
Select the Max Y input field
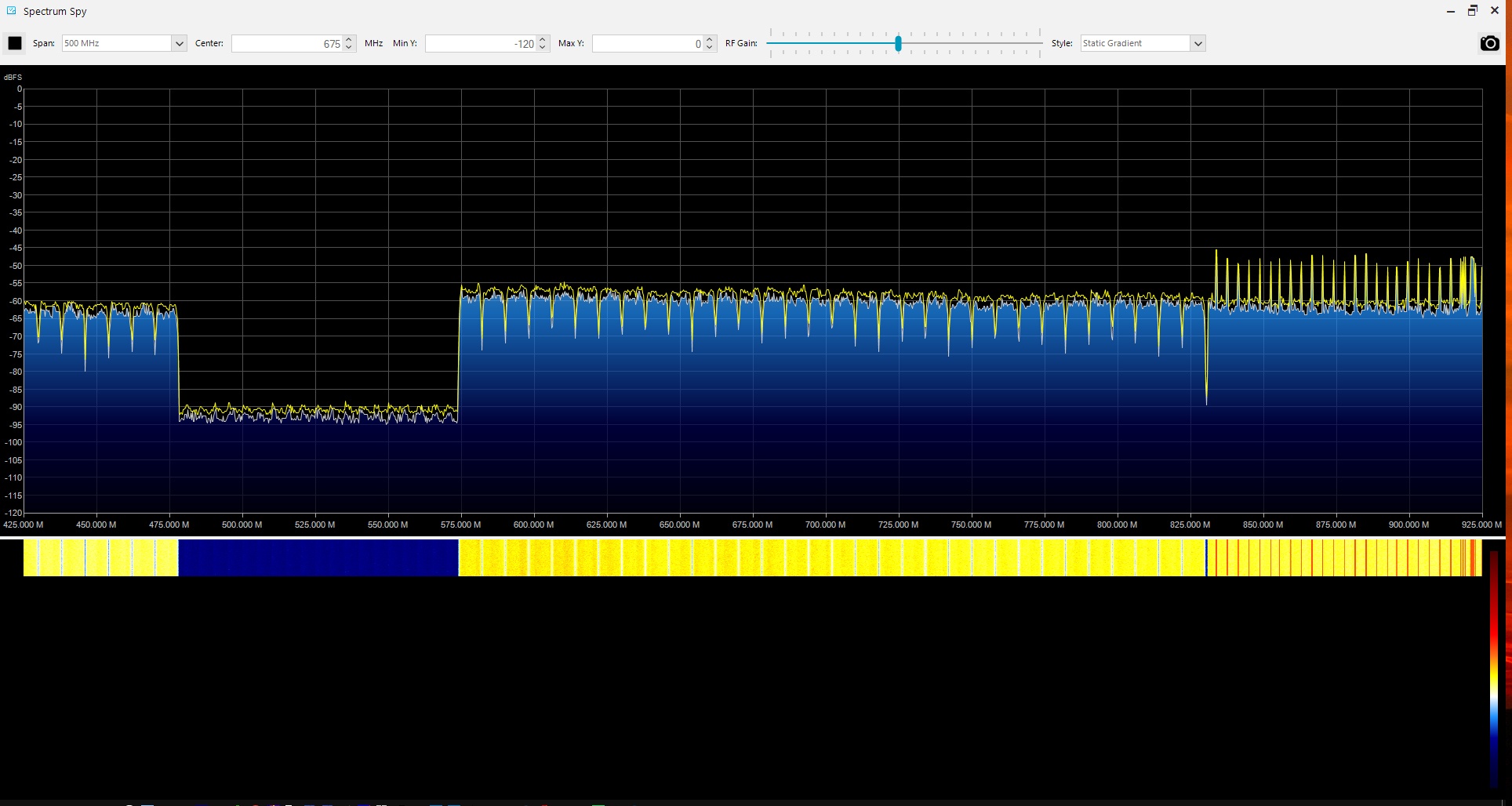click(x=647, y=44)
